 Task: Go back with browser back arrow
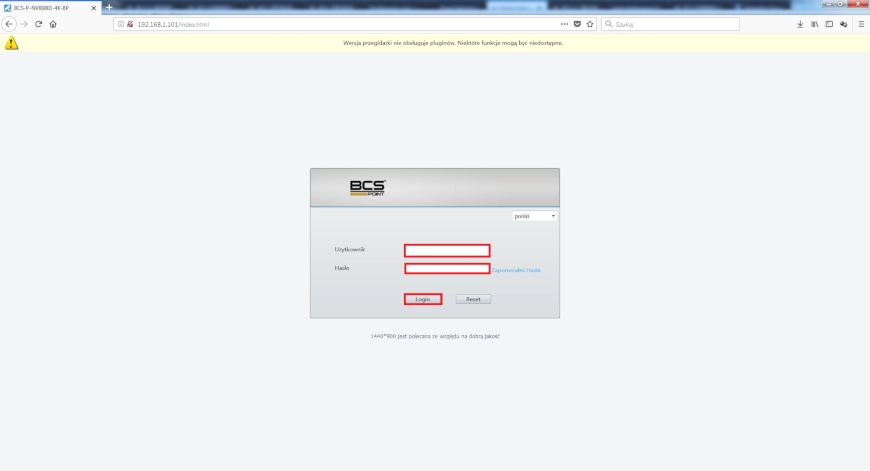tap(9, 24)
